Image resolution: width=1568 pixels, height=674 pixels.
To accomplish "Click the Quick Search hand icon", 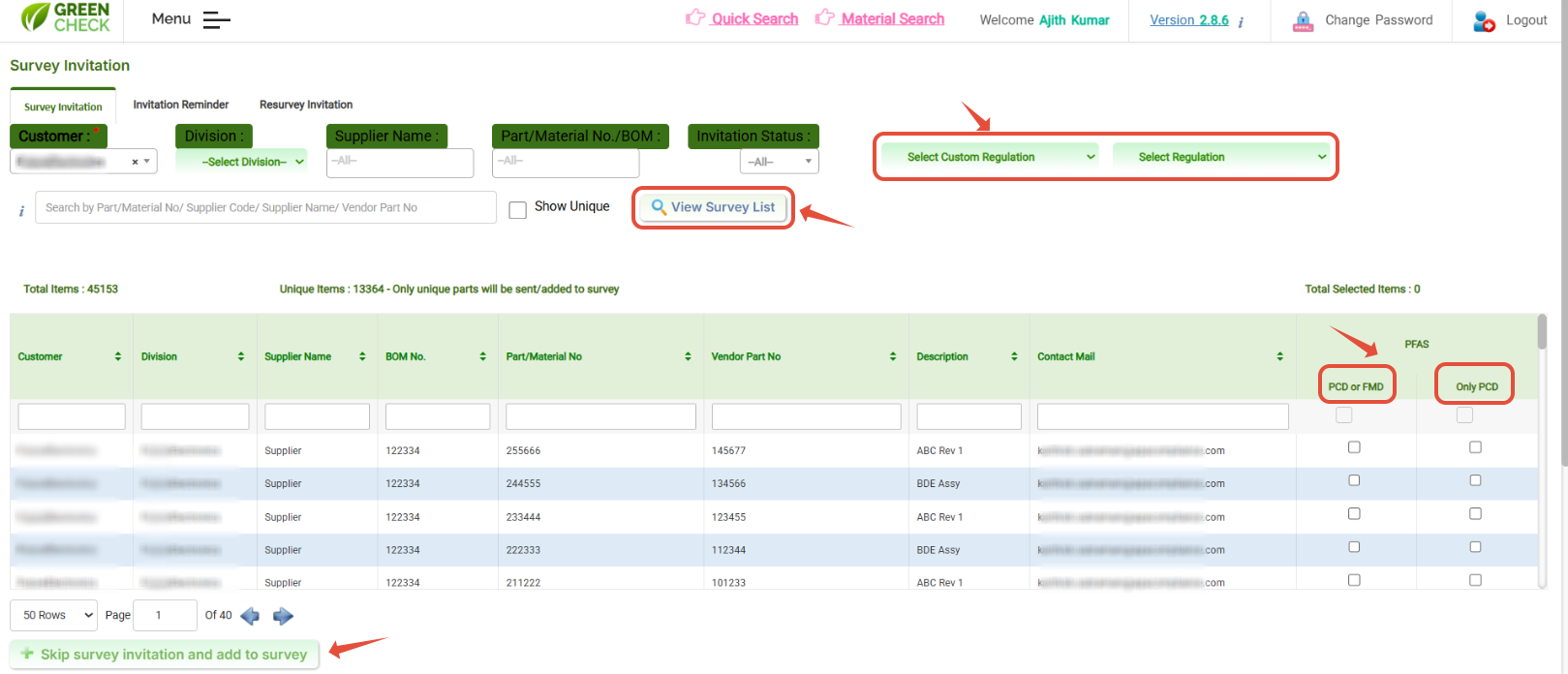I will click(694, 17).
